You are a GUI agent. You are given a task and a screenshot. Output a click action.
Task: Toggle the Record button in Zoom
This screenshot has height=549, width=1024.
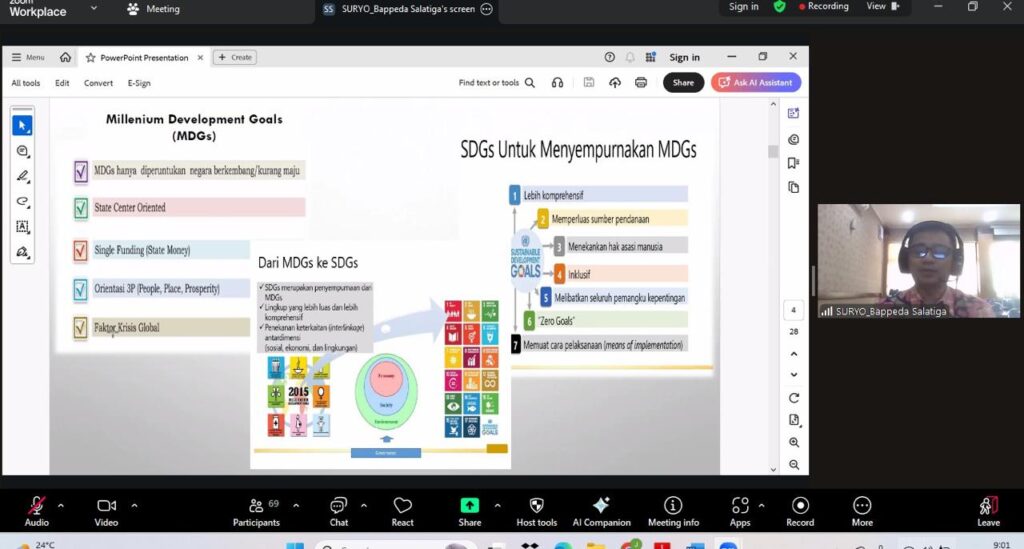tap(800, 511)
